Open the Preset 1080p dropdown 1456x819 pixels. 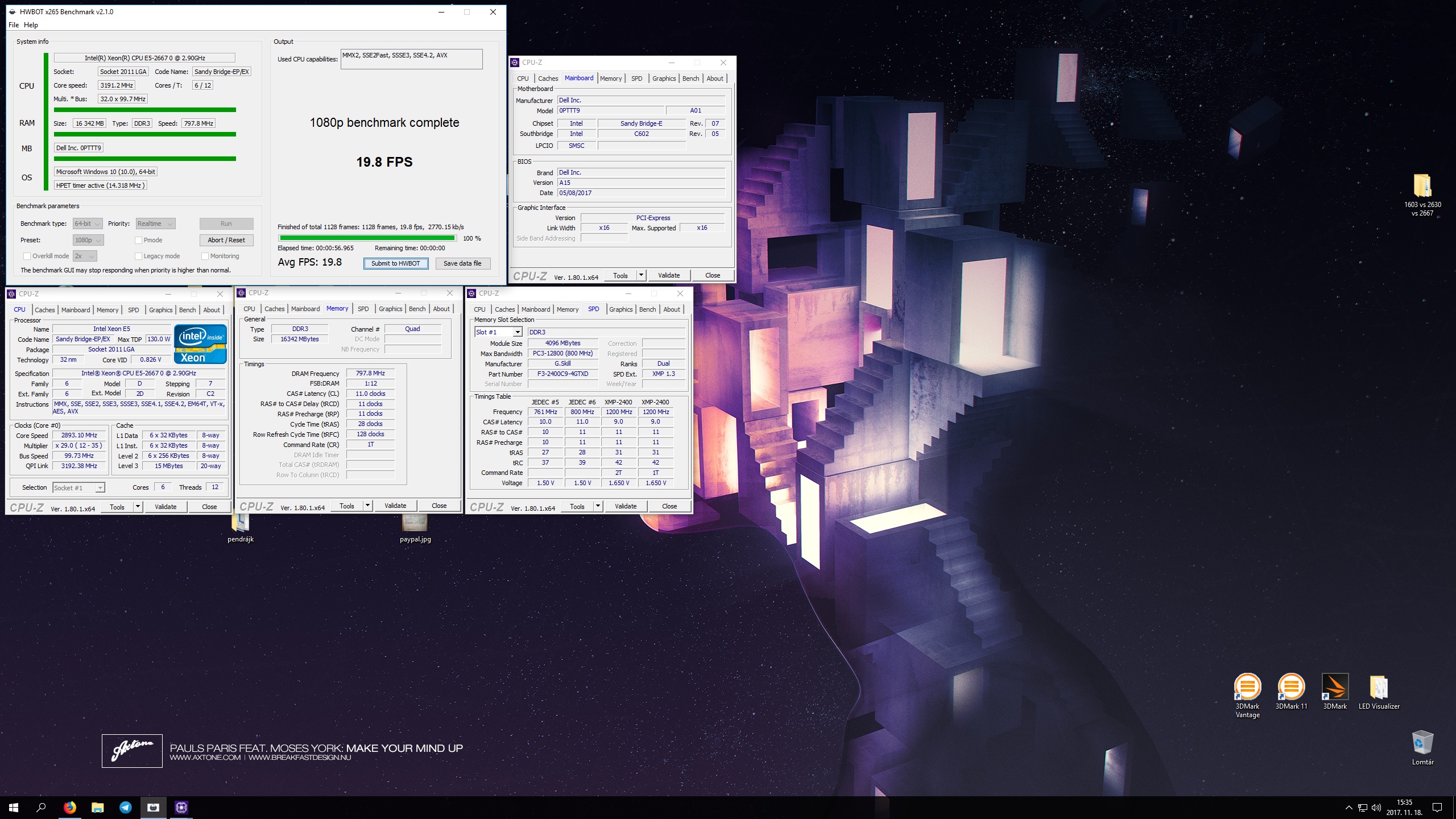click(88, 240)
